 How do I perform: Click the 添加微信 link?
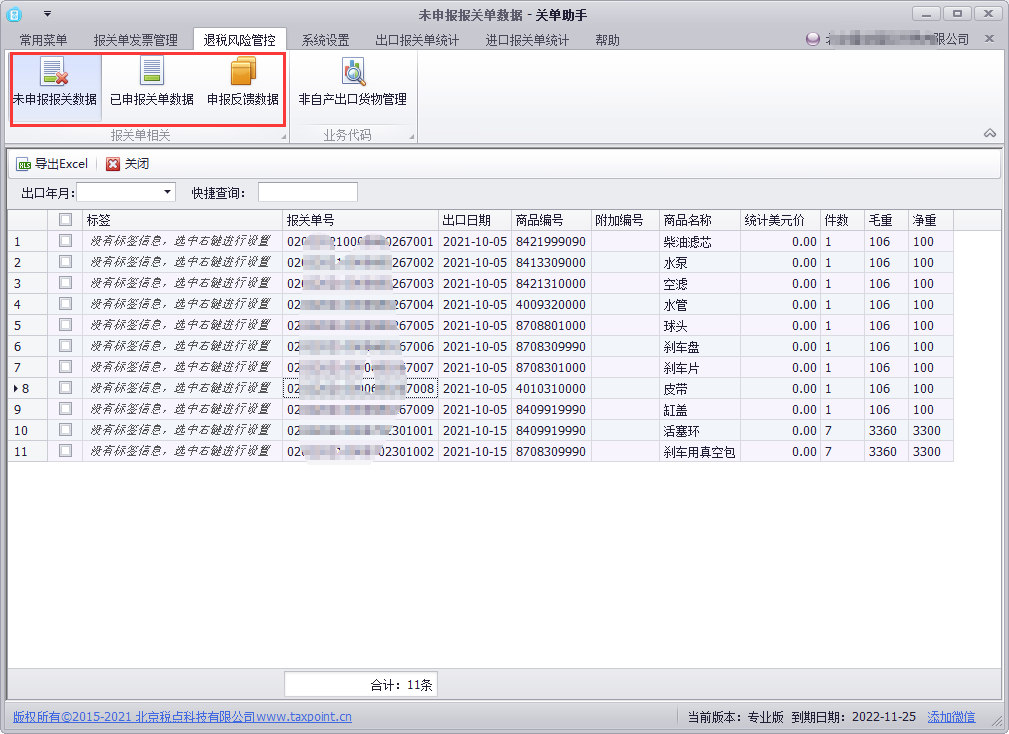[x=951, y=717]
